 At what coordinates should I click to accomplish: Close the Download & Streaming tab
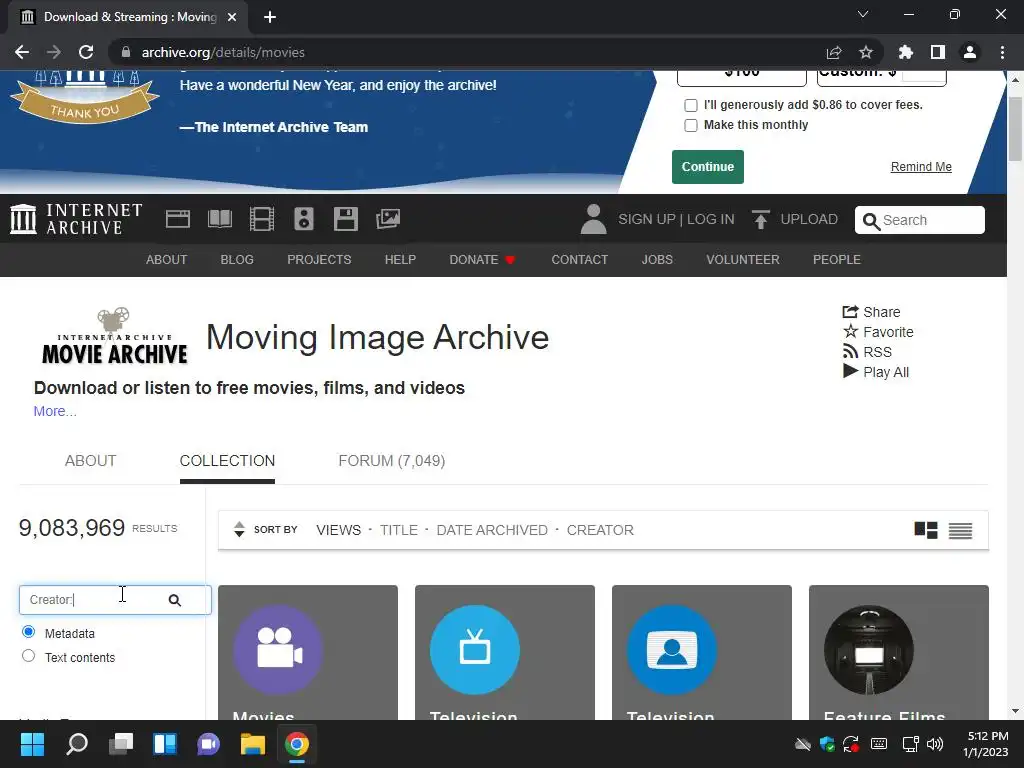pyautogui.click(x=231, y=17)
